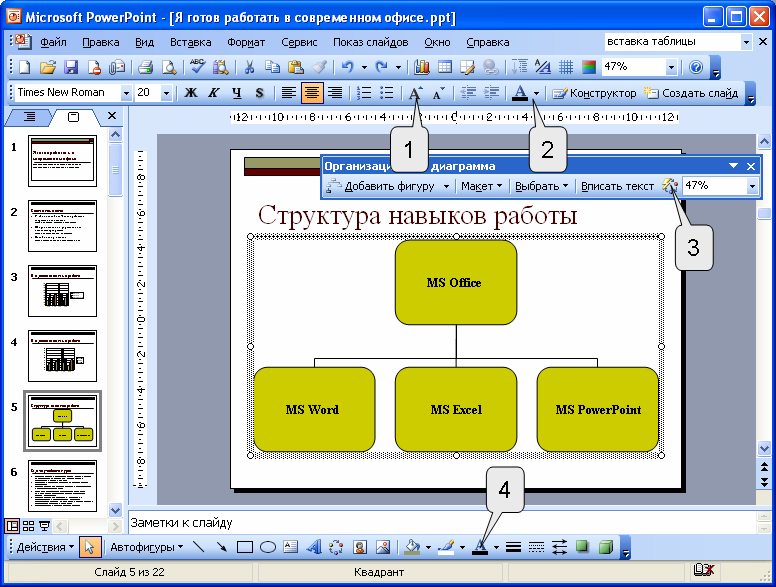Save the presentation with the floppy disk icon

pos(71,67)
